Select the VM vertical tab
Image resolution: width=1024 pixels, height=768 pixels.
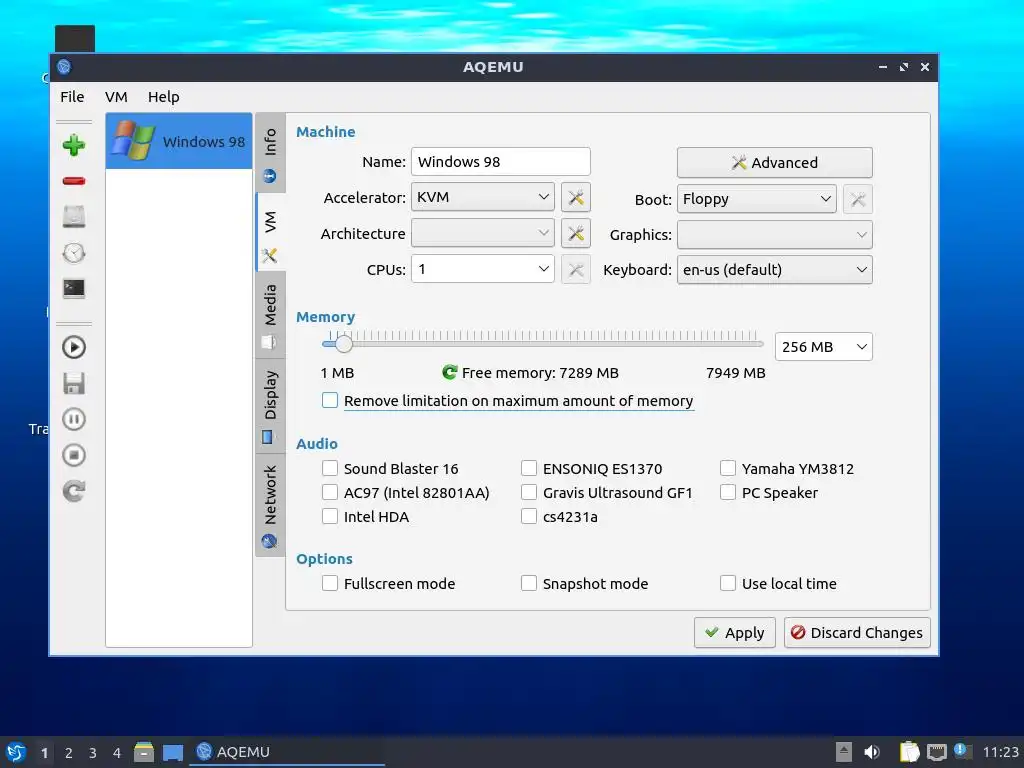tap(270, 232)
